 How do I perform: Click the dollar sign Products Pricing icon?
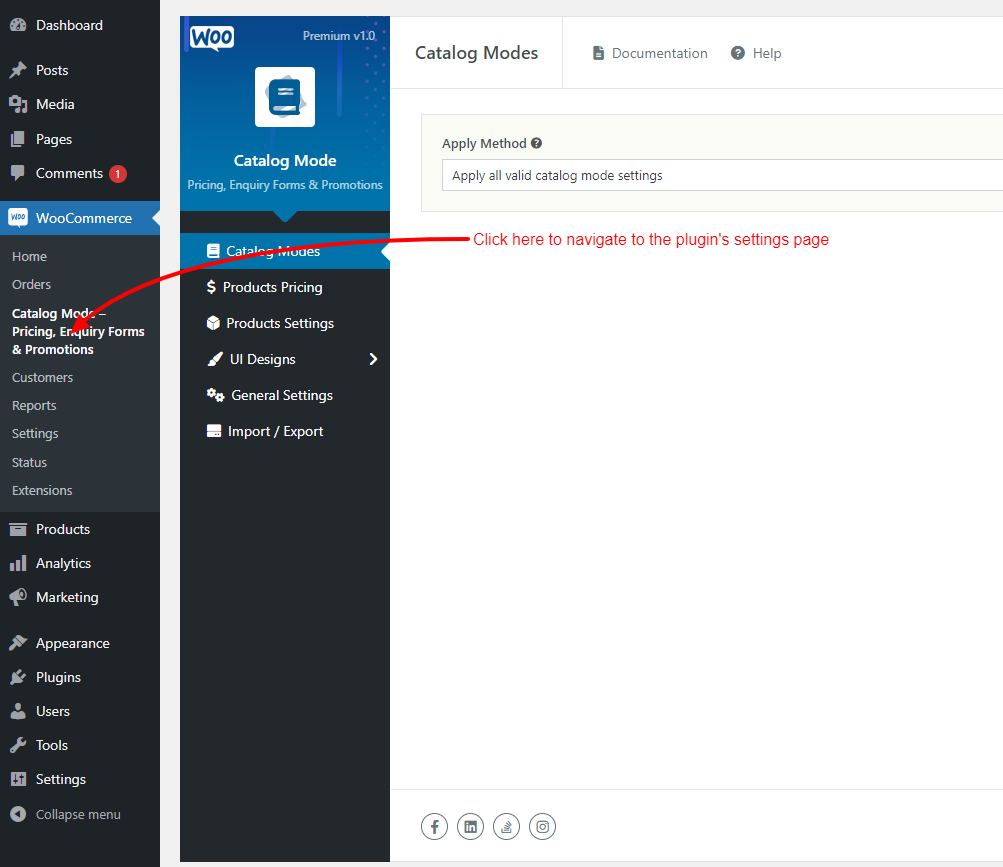(211, 287)
